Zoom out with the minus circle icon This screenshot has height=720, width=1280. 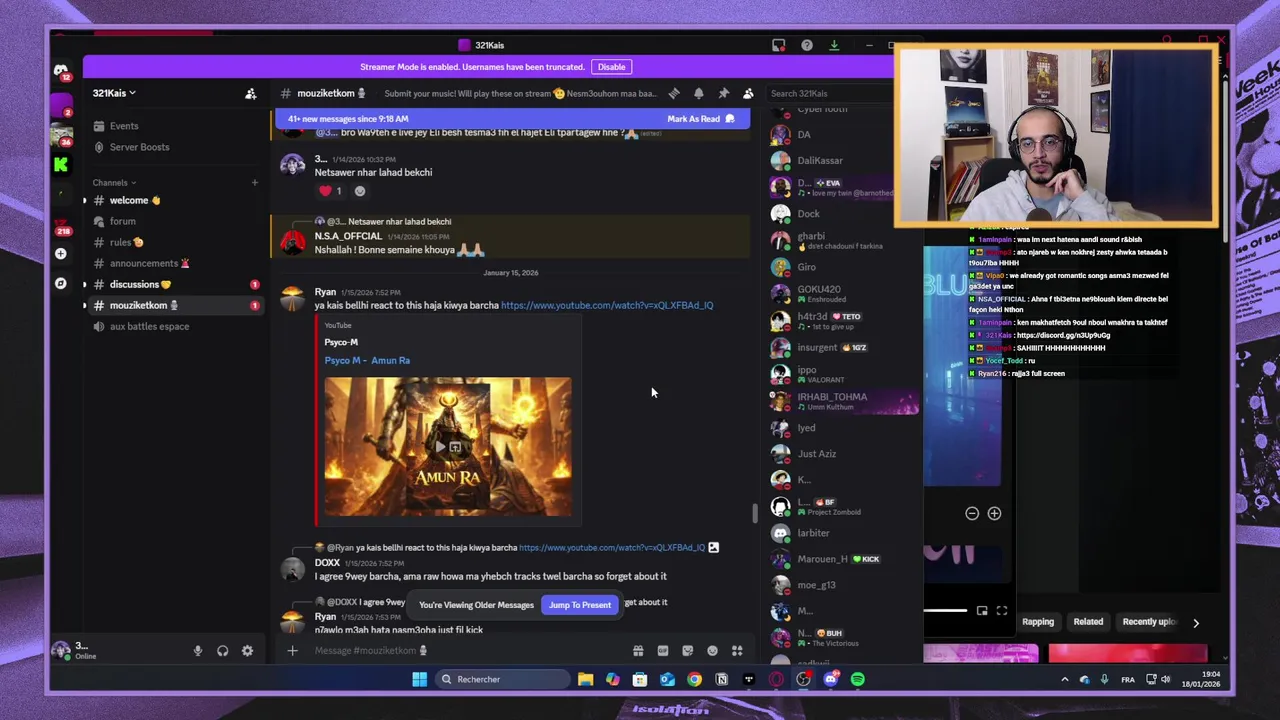[972, 513]
